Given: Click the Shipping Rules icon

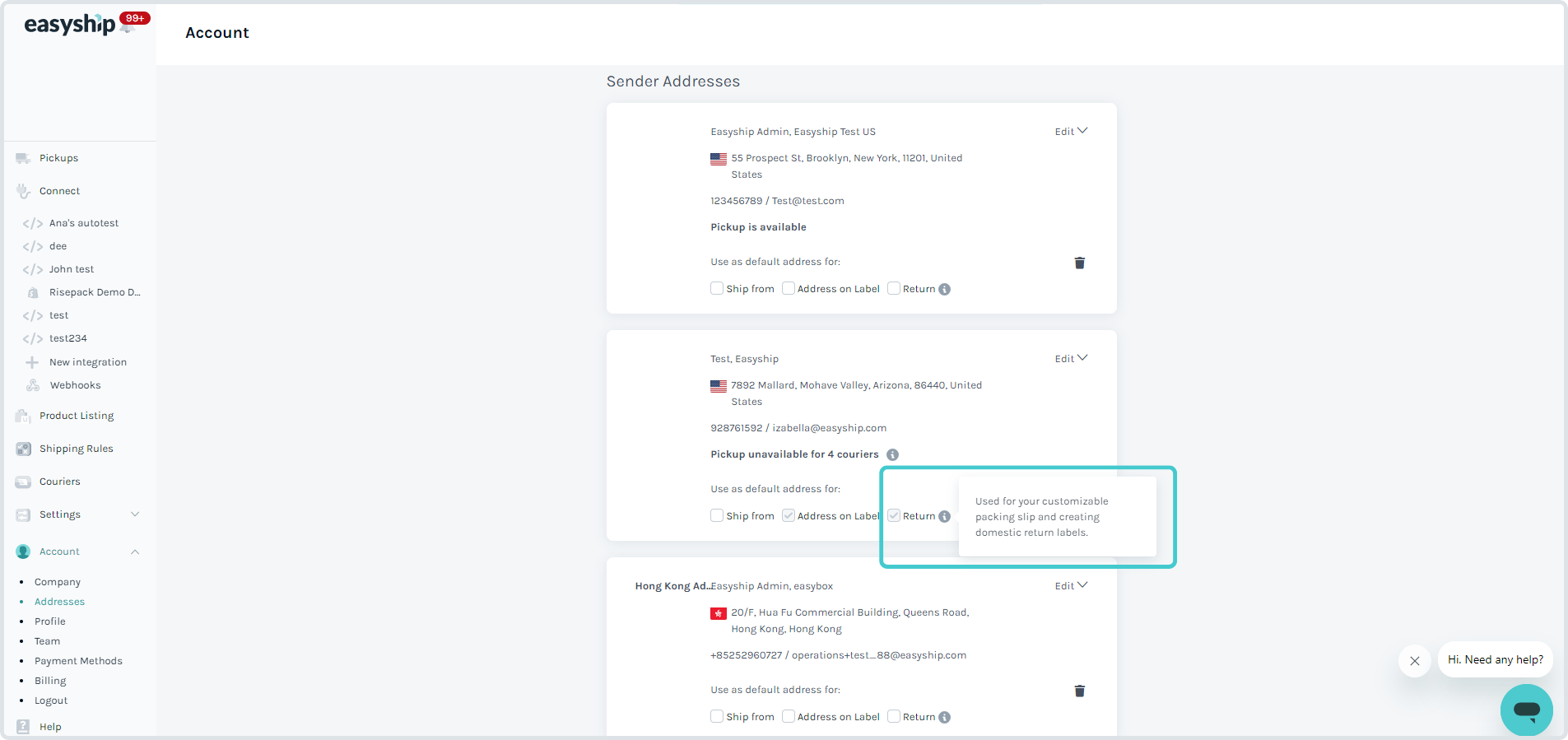Looking at the screenshot, I should point(23,449).
